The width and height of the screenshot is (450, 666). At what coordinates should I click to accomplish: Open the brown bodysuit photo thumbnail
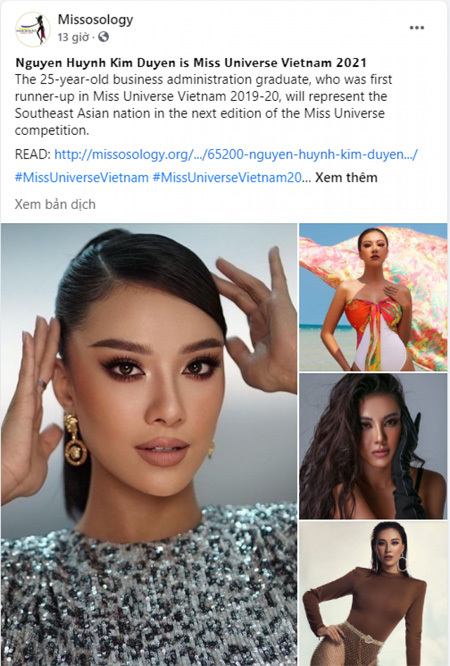tap(373, 594)
